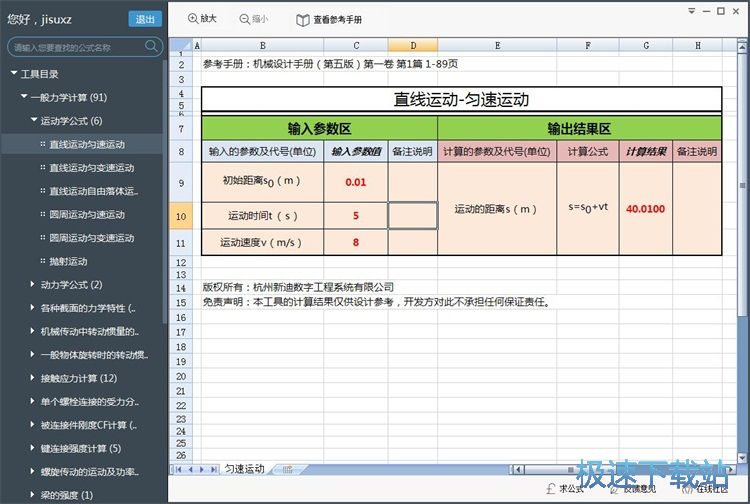Image resolution: width=750 pixels, height=504 pixels.
Task: Switch to the 匀速运动 sheet tab
Action: [x=244, y=469]
